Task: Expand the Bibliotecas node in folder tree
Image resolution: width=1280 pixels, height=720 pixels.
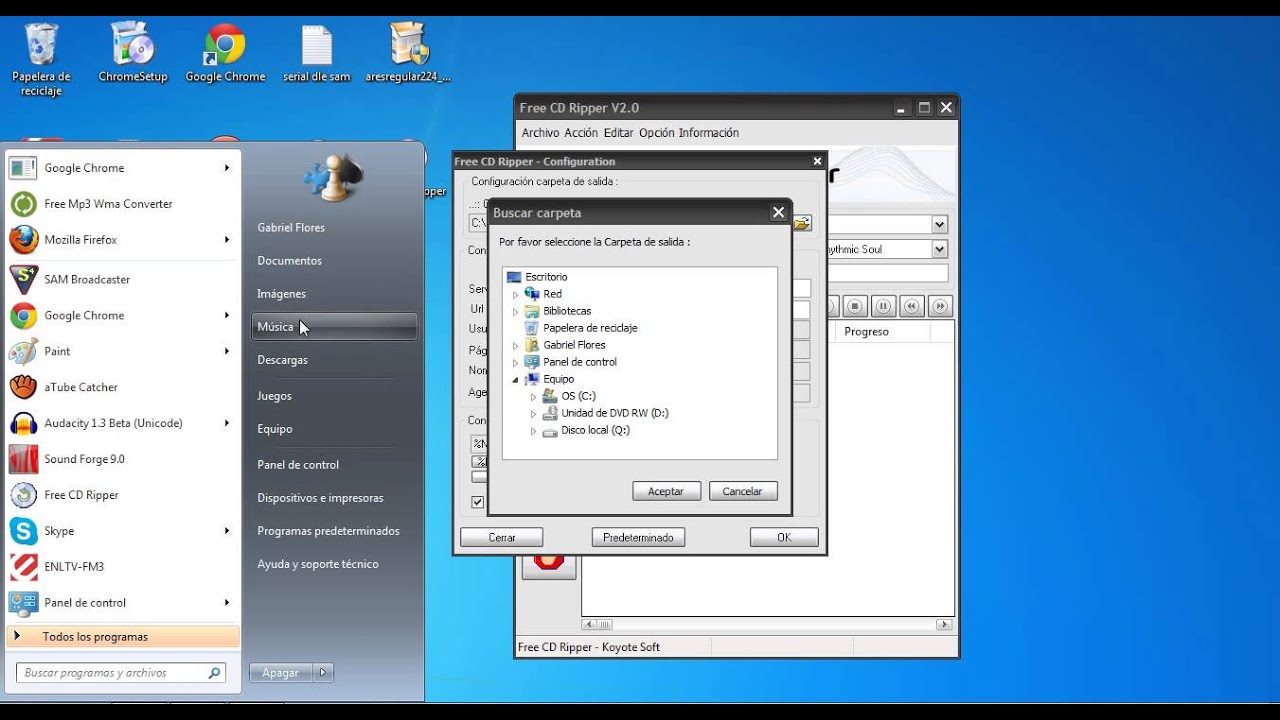Action: pos(516,312)
